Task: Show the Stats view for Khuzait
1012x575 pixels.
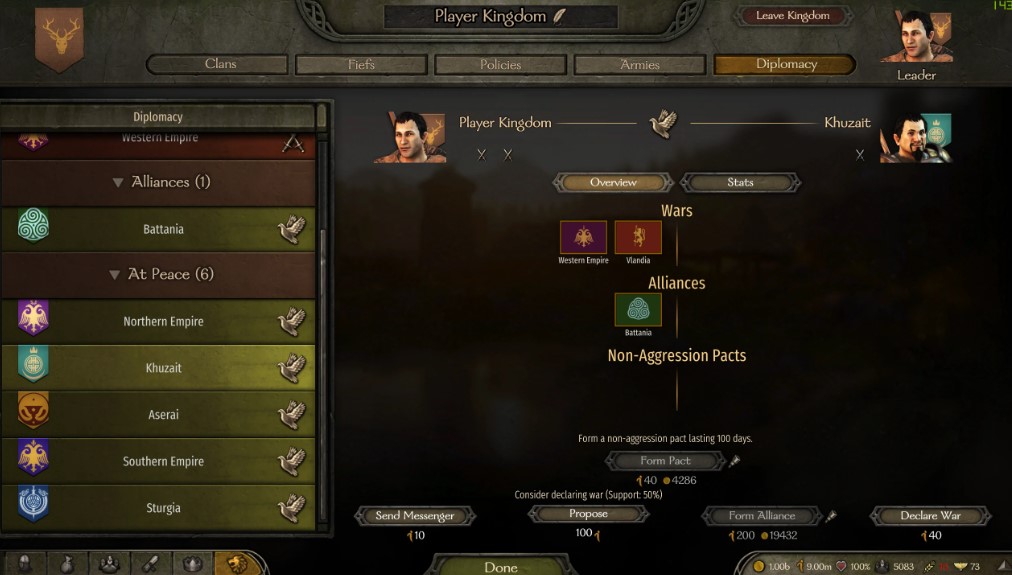Action: [x=740, y=183]
